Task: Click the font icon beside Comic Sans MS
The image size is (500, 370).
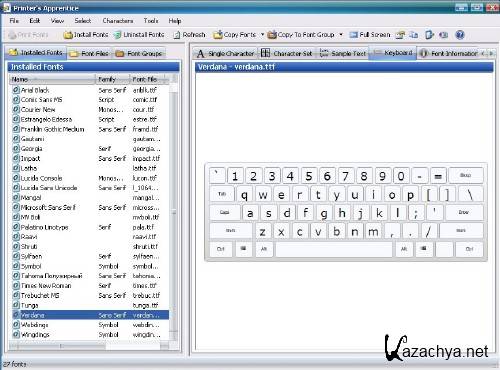Action: (x=16, y=100)
